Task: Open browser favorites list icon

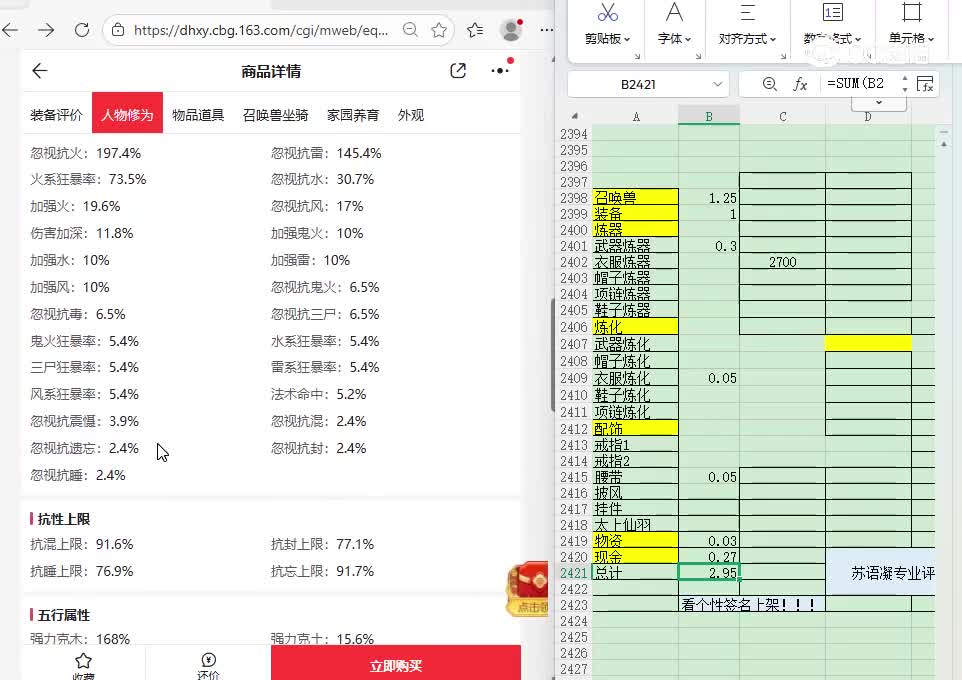Action: pyautogui.click(x=476, y=30)
